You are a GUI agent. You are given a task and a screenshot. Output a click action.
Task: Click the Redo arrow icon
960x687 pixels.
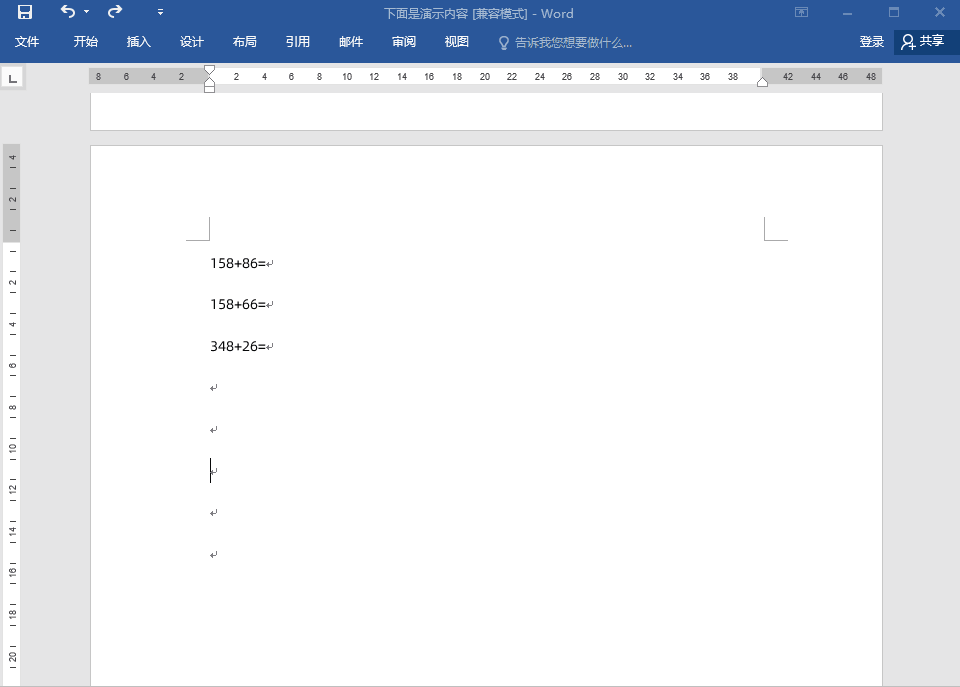pos(115,12)
